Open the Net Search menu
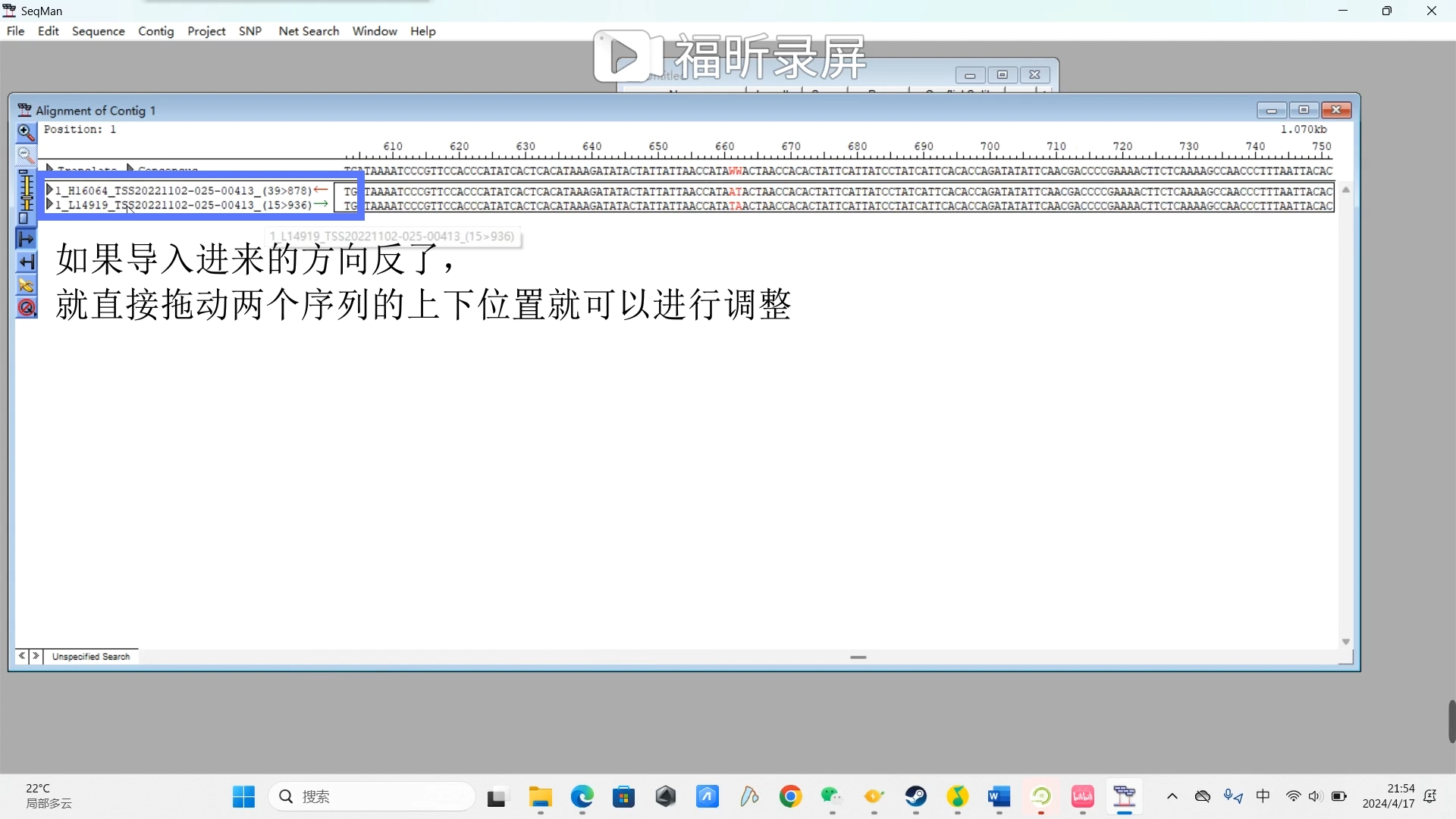This screenshot has width=1456, height=819. point(308,31)
